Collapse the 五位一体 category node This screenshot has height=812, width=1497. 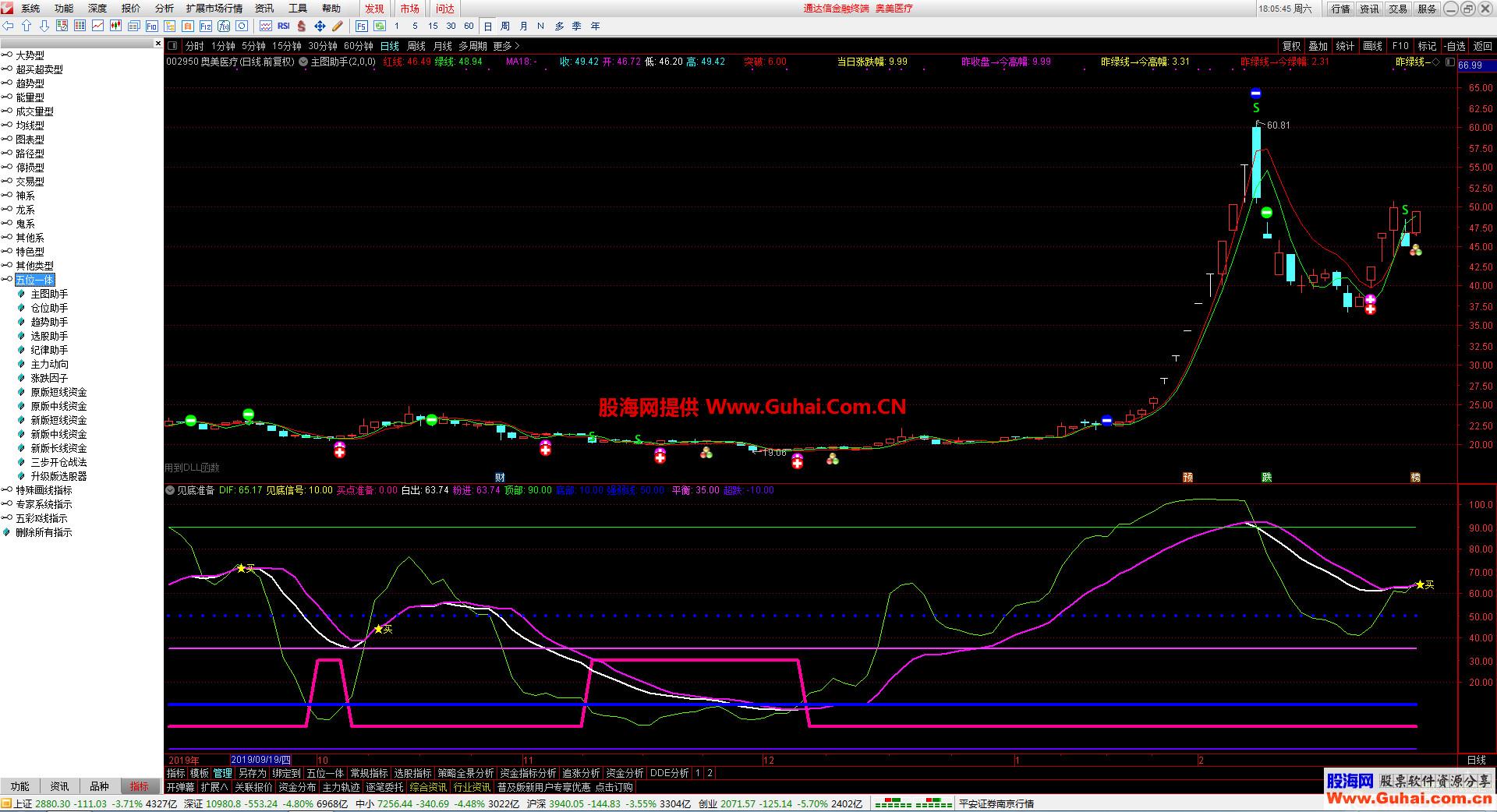(6, 280)
